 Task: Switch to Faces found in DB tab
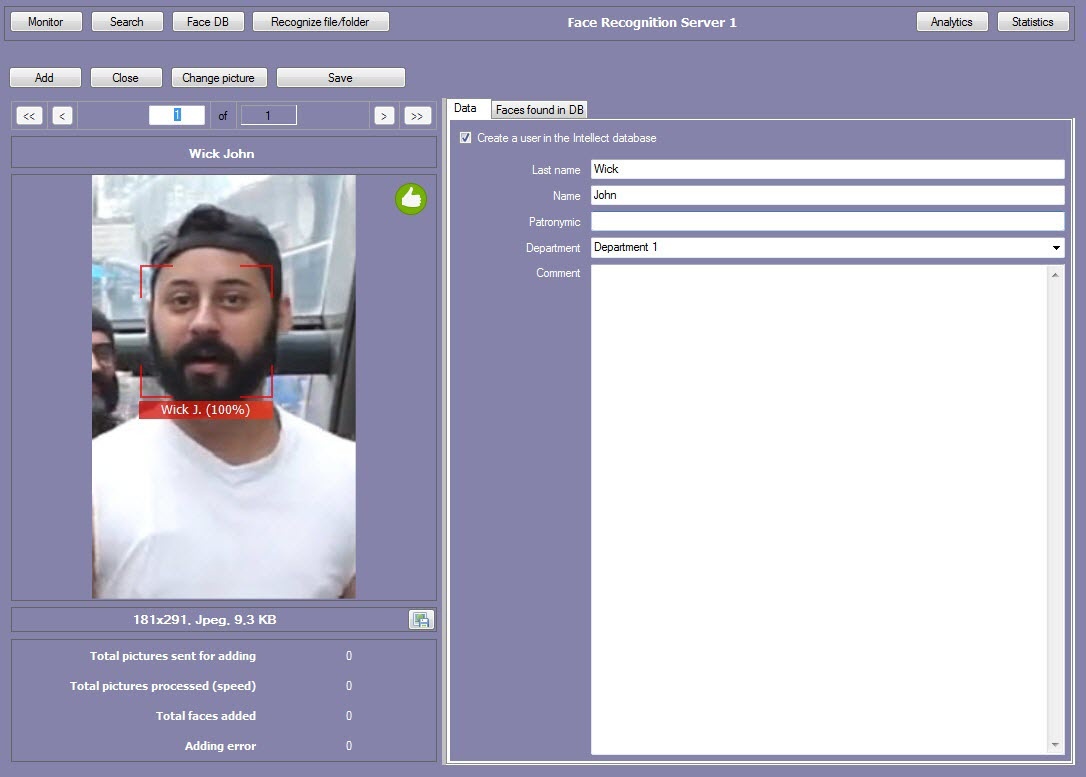pos(540,110)
